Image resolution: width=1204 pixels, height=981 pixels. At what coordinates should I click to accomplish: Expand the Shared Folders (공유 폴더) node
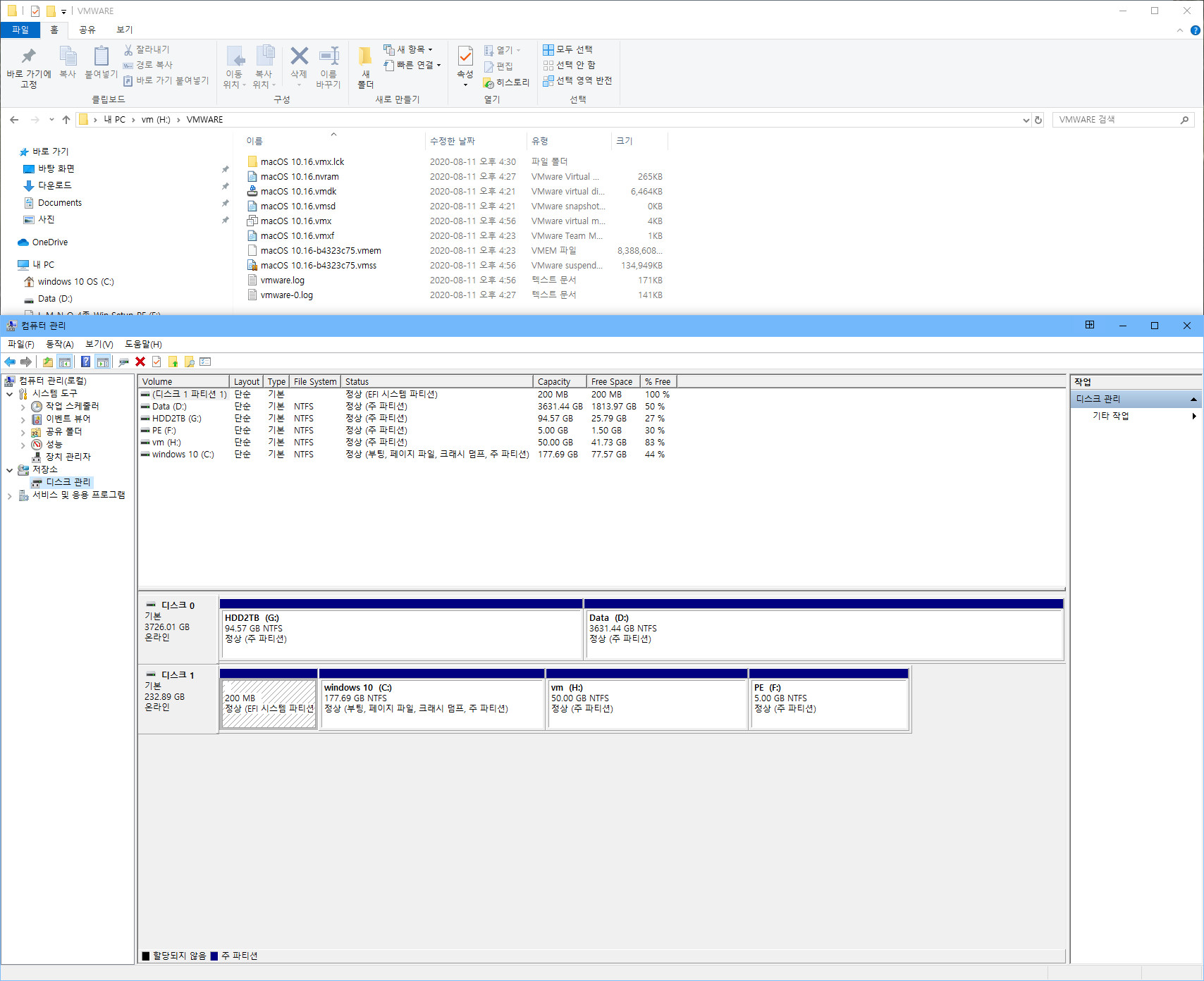coord(23,432)
